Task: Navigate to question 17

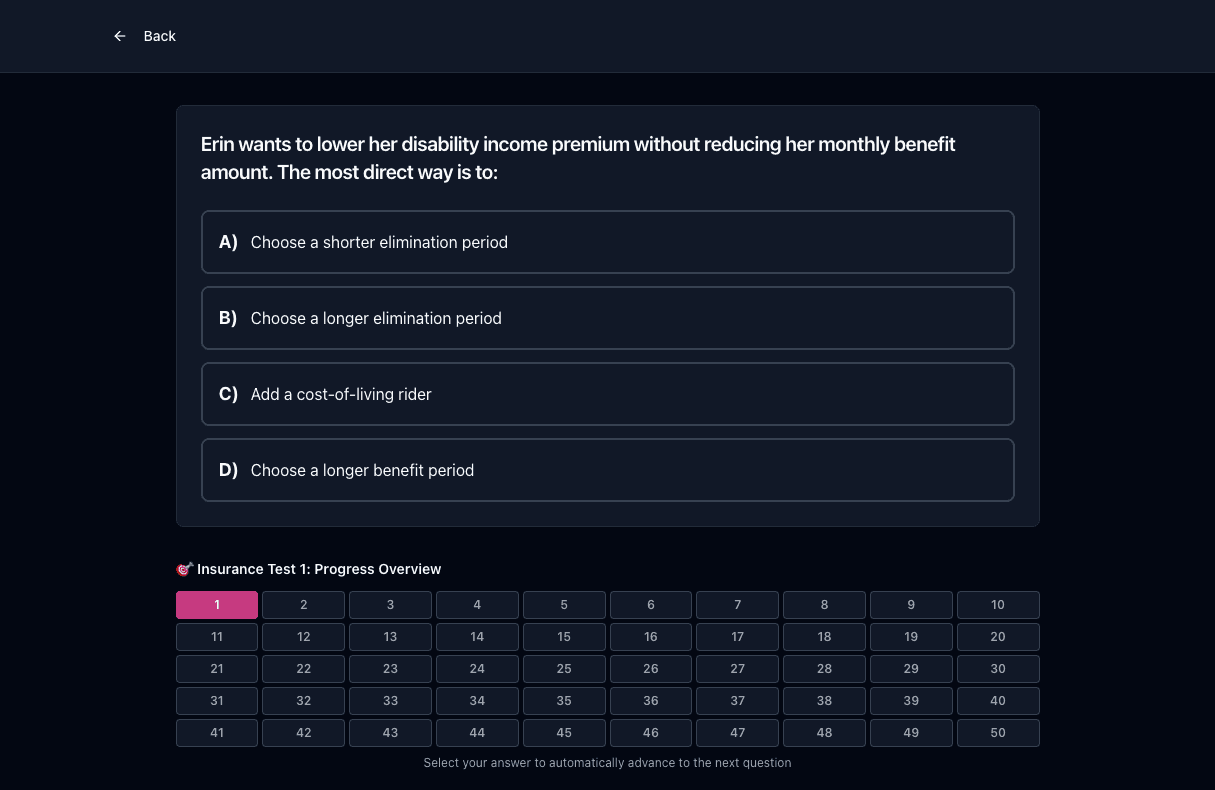Action: pyautogui.click(x=738, y=637)
